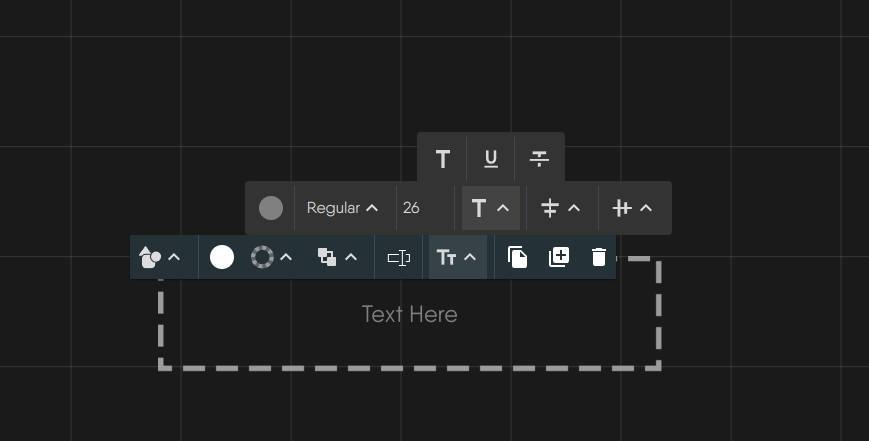This screenshot has width=869, height=441.
Task: Click the chevron next to shapes icon
Action: [174, 258]
